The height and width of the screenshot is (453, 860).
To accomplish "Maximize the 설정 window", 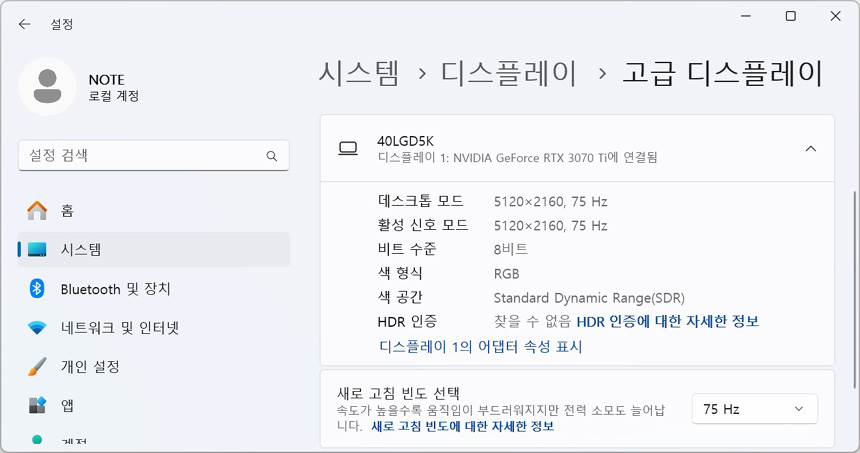I will tap(790, 16).
